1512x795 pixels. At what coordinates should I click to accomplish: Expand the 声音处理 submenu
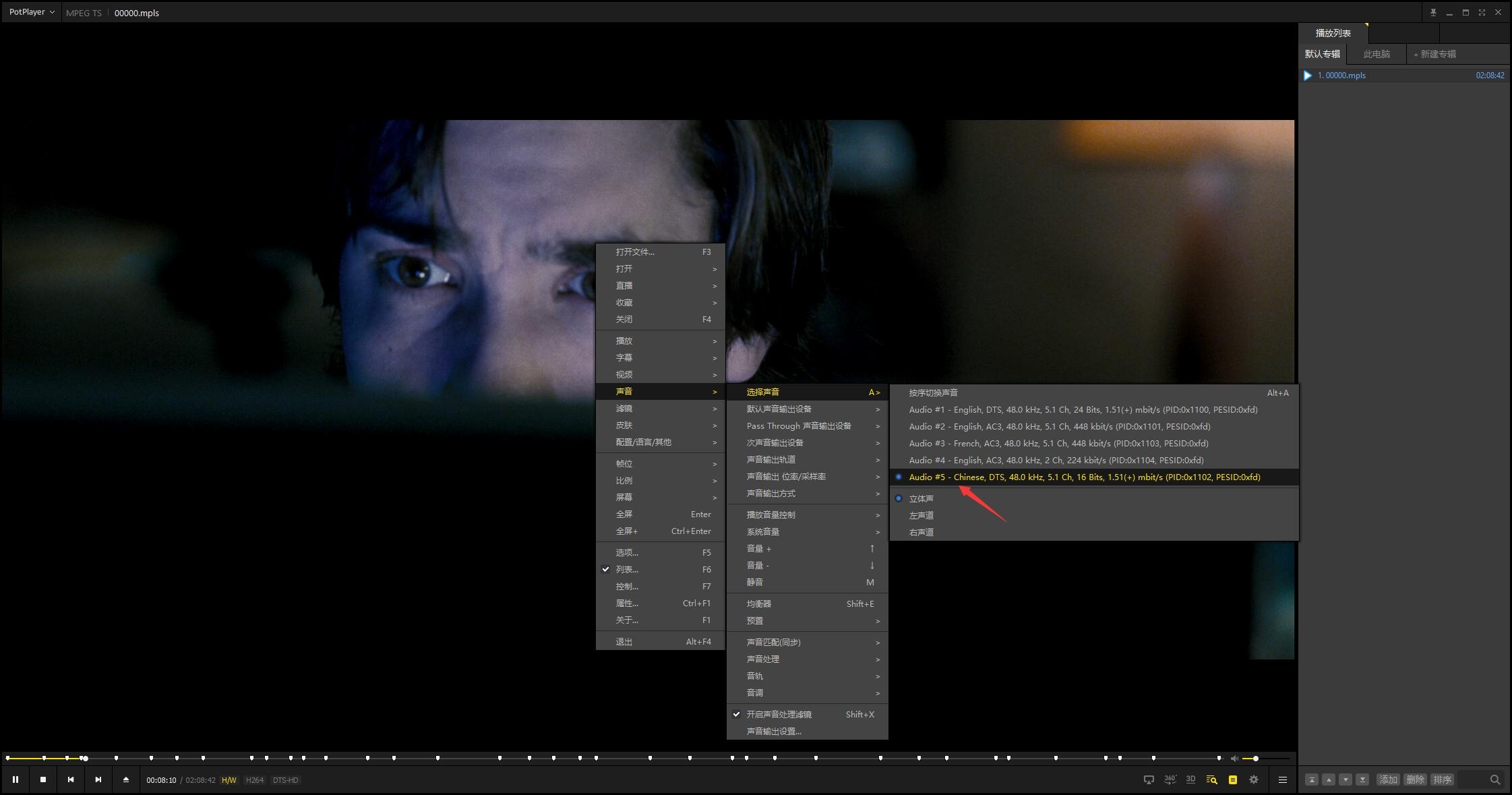(x=807, y=659)
